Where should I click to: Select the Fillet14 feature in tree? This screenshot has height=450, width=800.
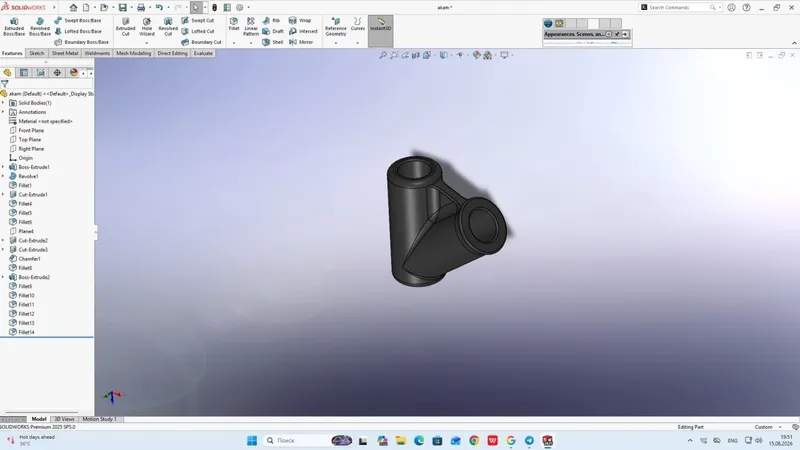pos(27,332)
